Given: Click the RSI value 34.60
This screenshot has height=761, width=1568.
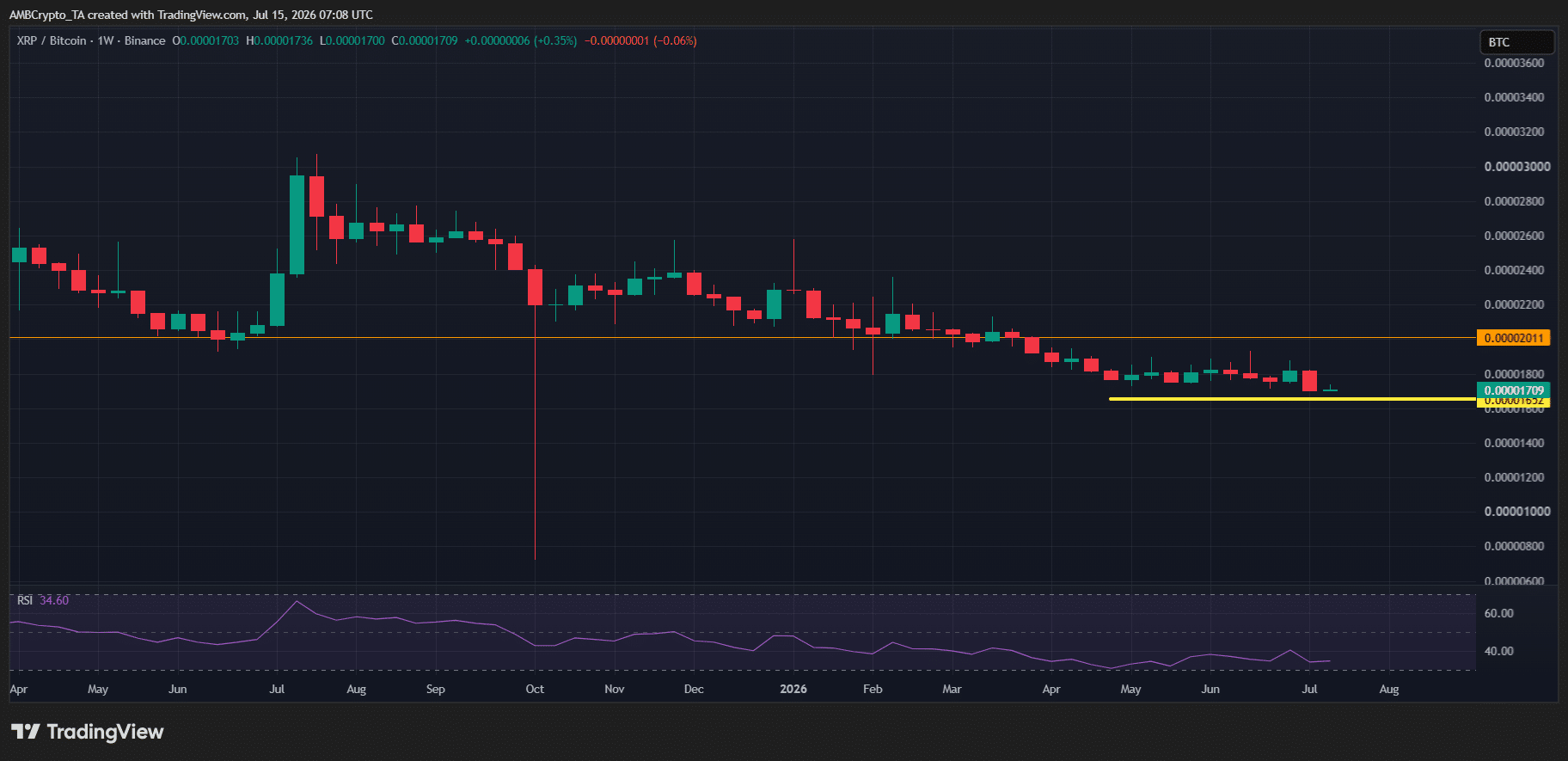Looking at the screenshot, I should tap(54, 600).
